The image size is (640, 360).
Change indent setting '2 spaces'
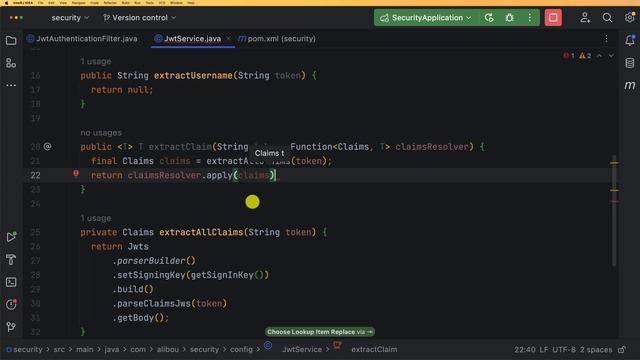click(x=596, y=349)
